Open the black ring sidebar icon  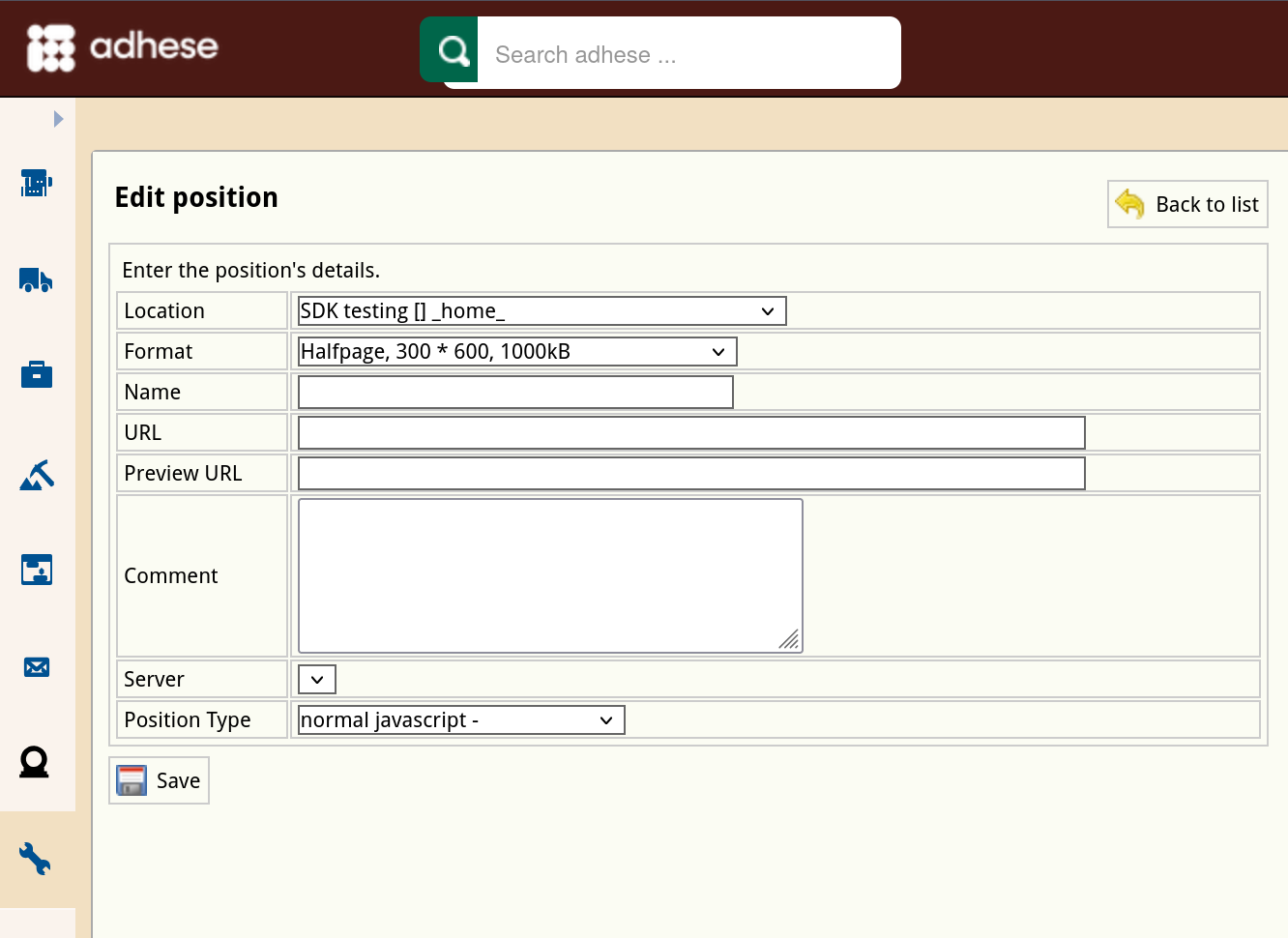35,762
